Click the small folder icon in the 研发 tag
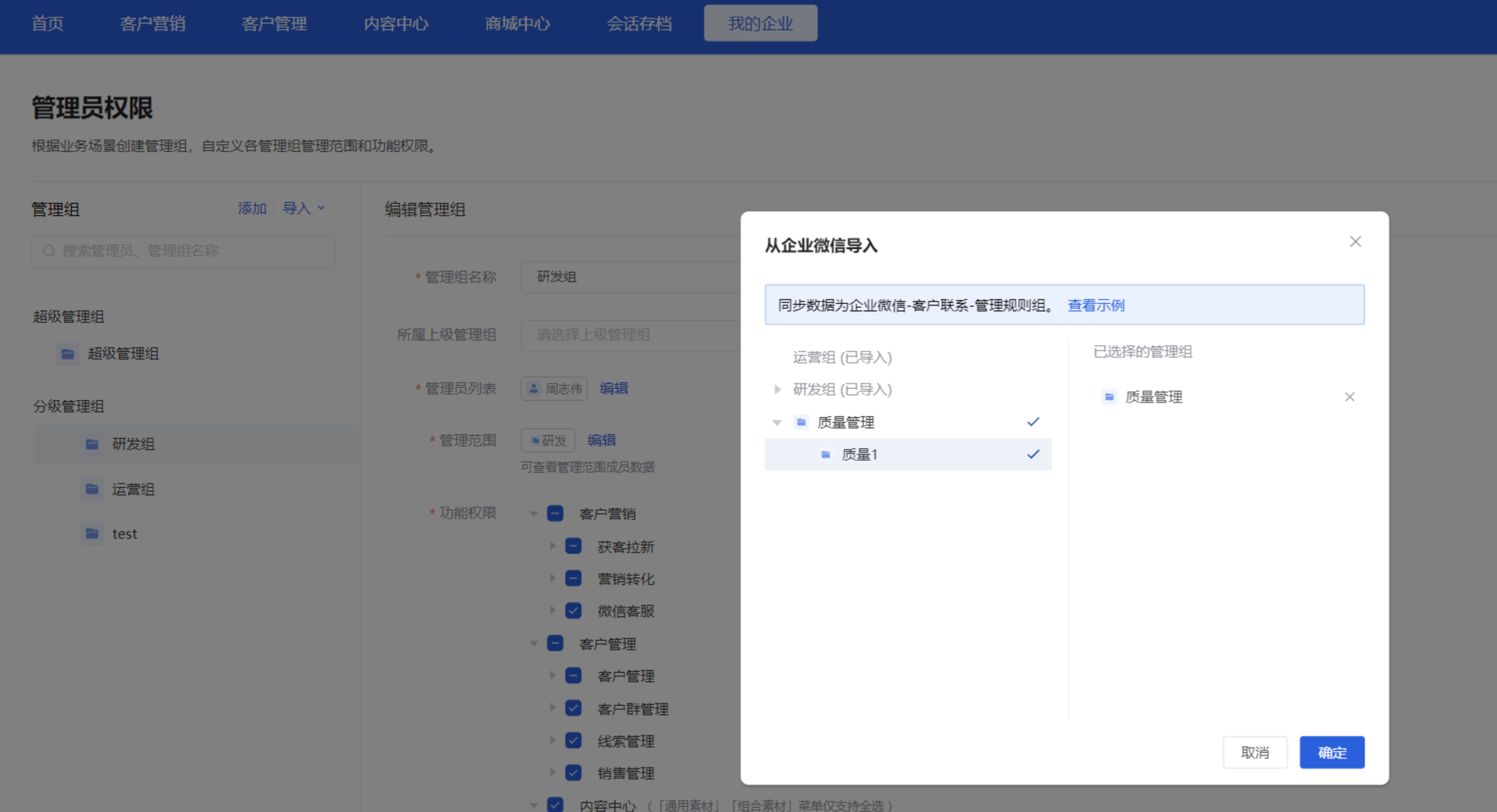 click(x=535, y=441)
